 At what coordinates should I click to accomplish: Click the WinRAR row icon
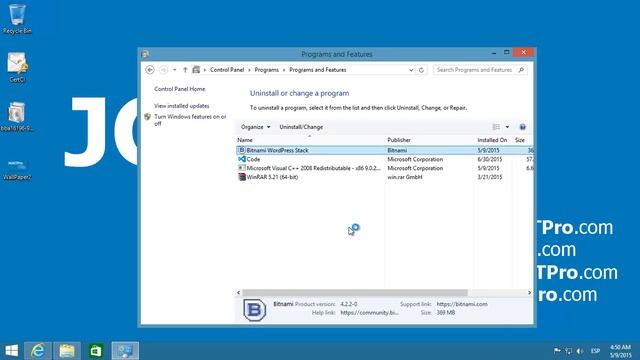[x=242, y=177]
